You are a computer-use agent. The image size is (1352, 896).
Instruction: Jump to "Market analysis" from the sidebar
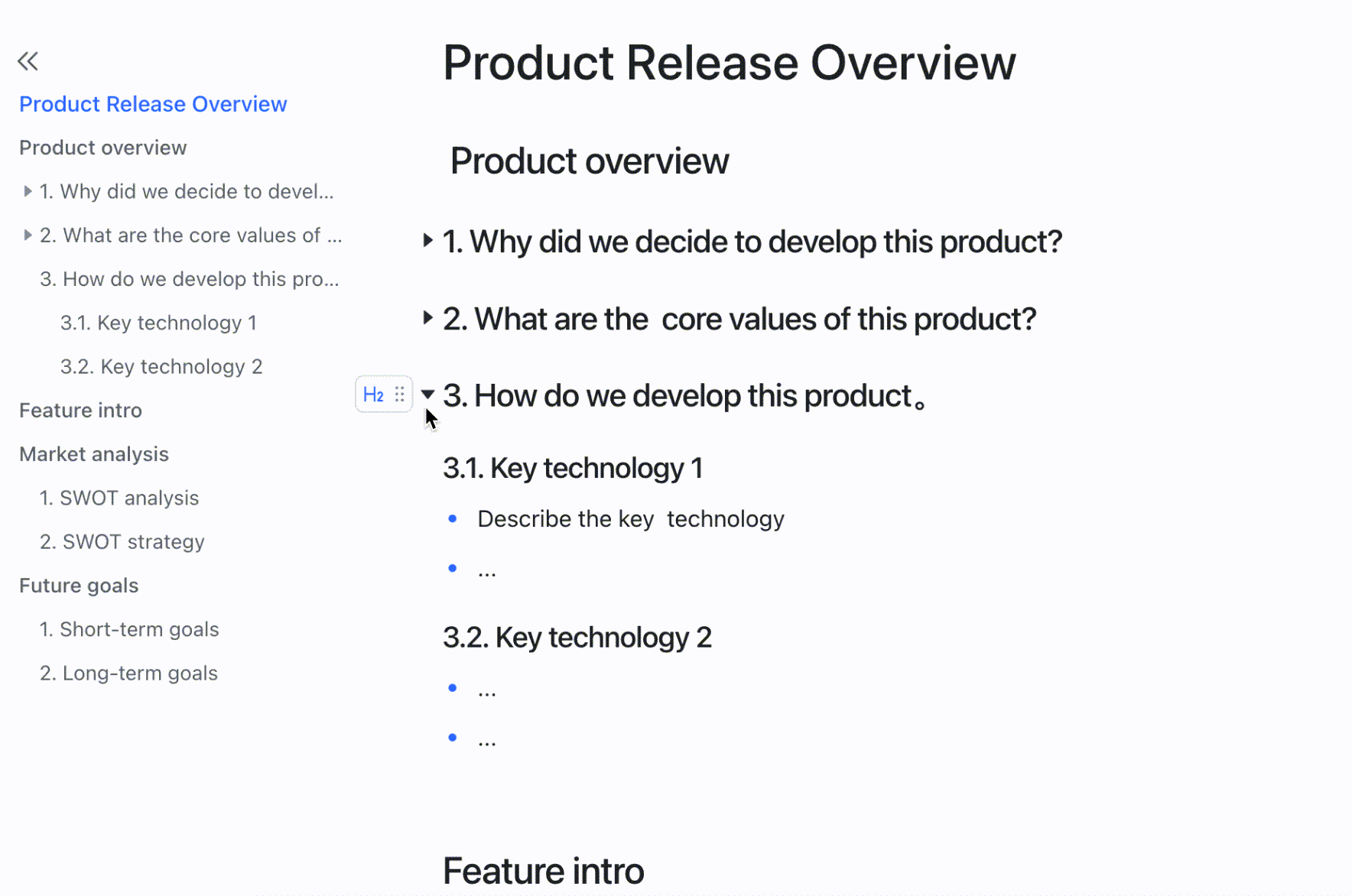click(93, 453)
